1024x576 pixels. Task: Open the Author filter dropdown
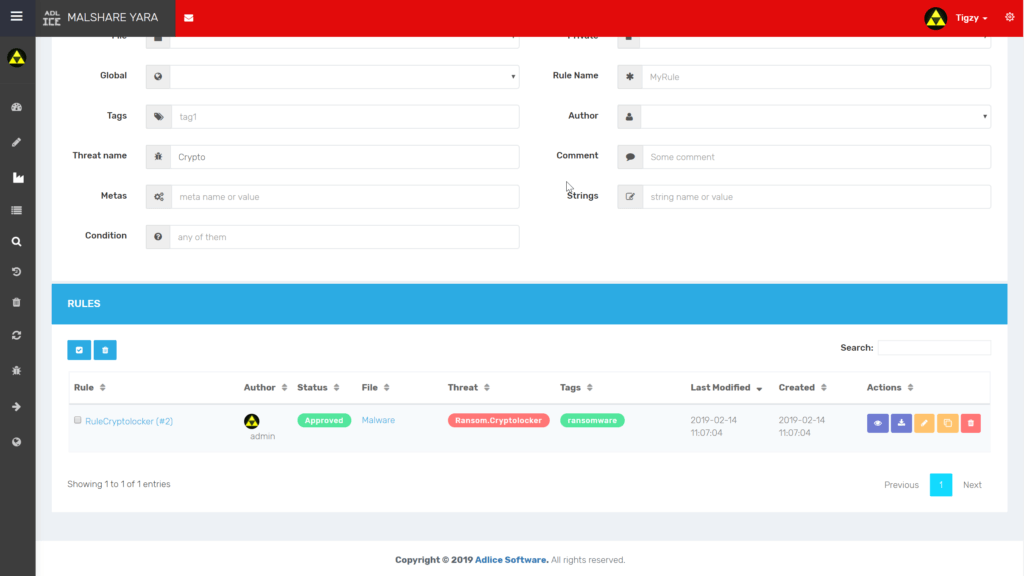815,116
